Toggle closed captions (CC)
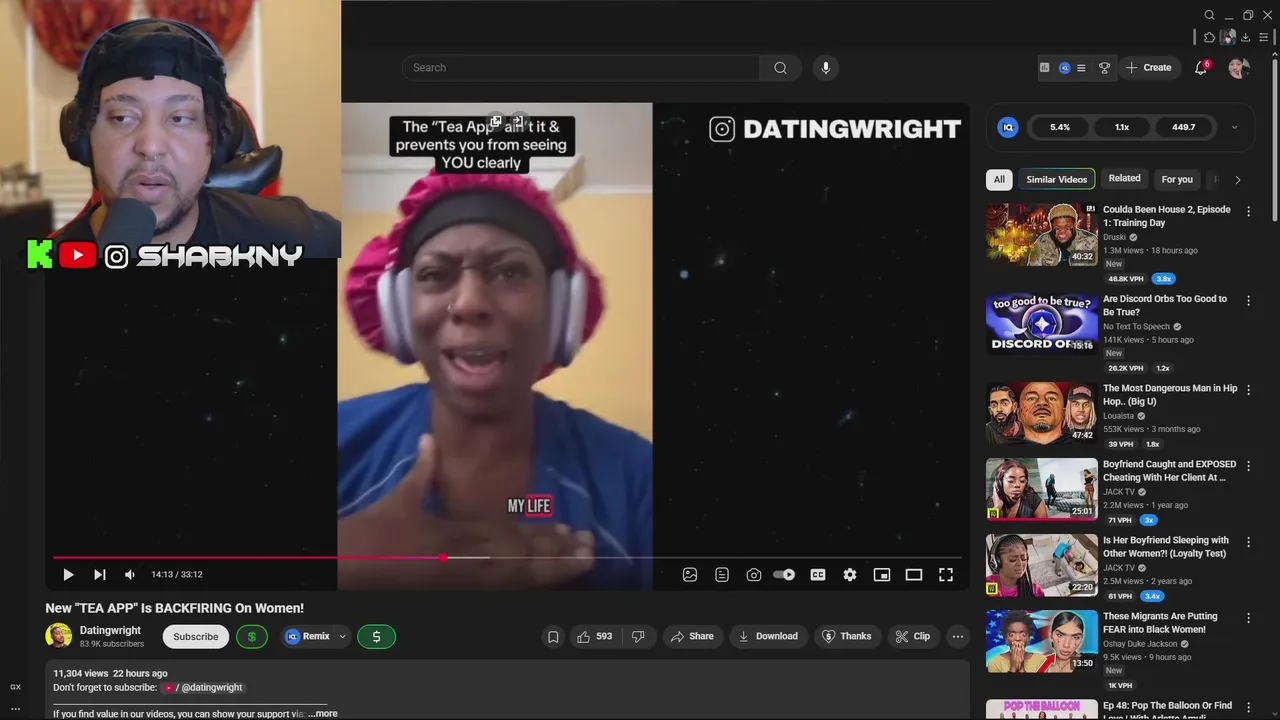The height and width of the screenshot is (720, 1280). 818,575
